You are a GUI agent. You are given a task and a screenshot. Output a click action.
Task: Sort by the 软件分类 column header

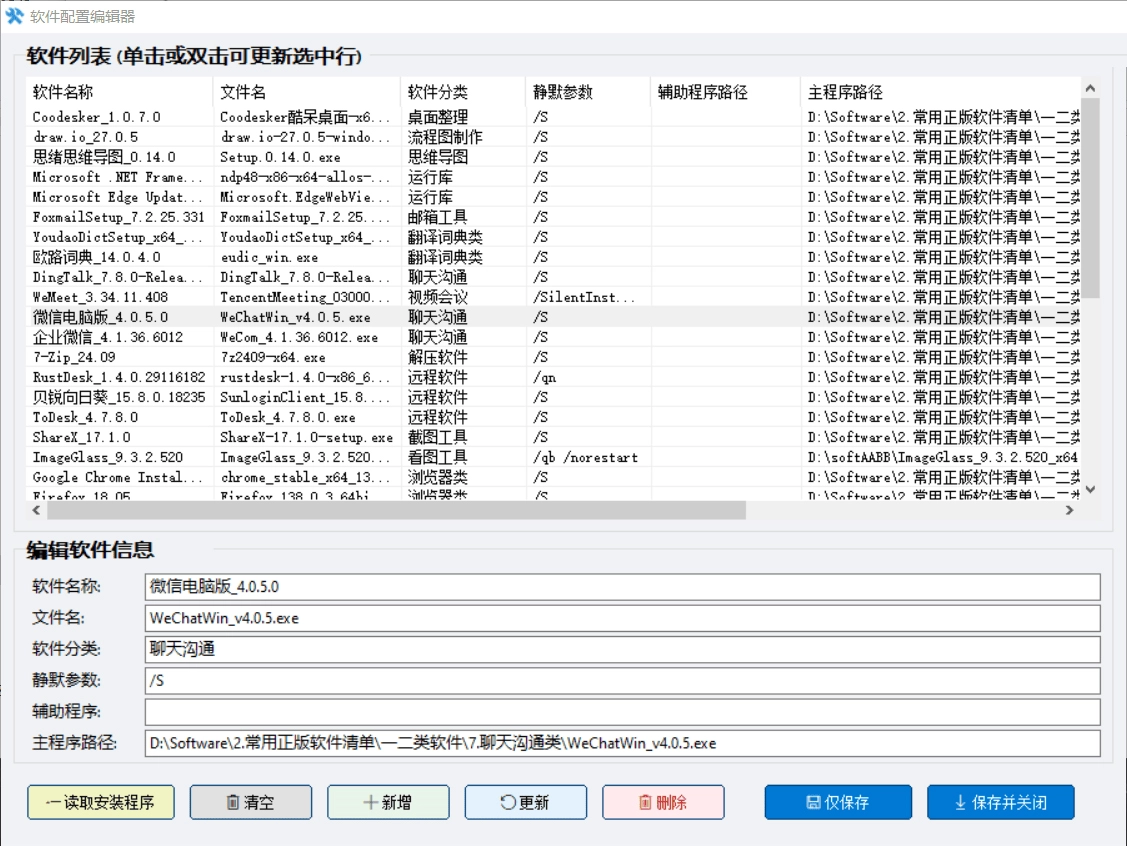click(463, 92)
